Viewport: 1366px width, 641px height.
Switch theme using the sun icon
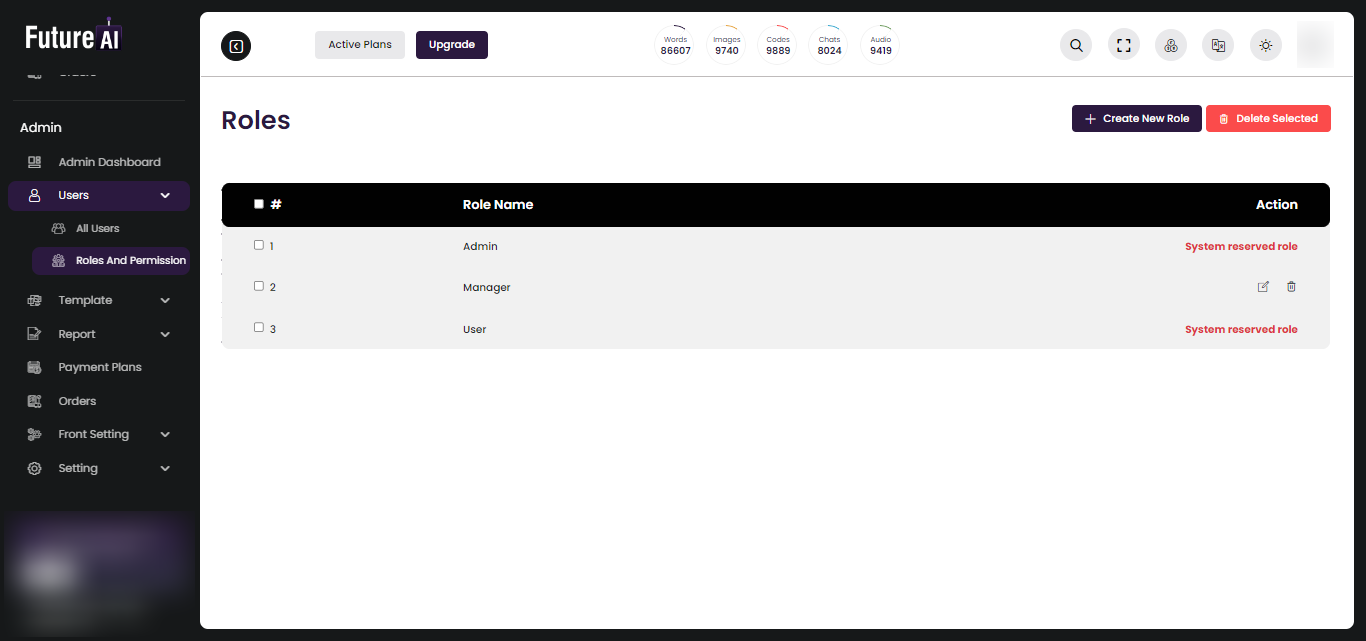click(x=1265, y=45)
